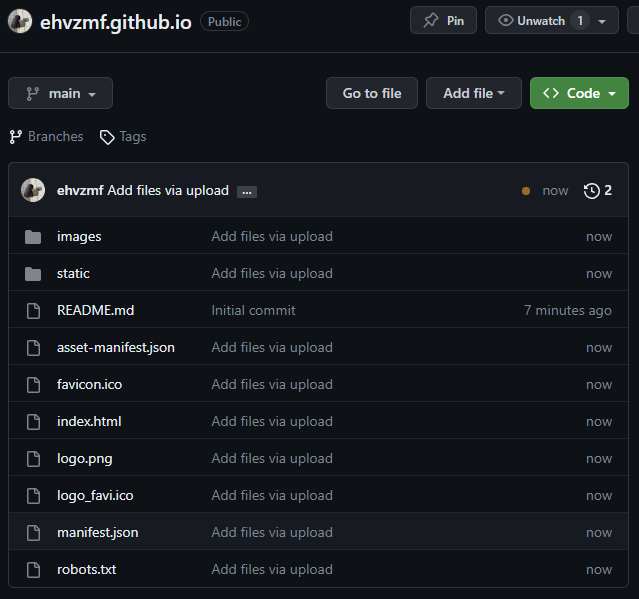This screenshot has height=599, width=639.
Task: Click the logo_favi.ico file icon
Action: tap(33, 496)
